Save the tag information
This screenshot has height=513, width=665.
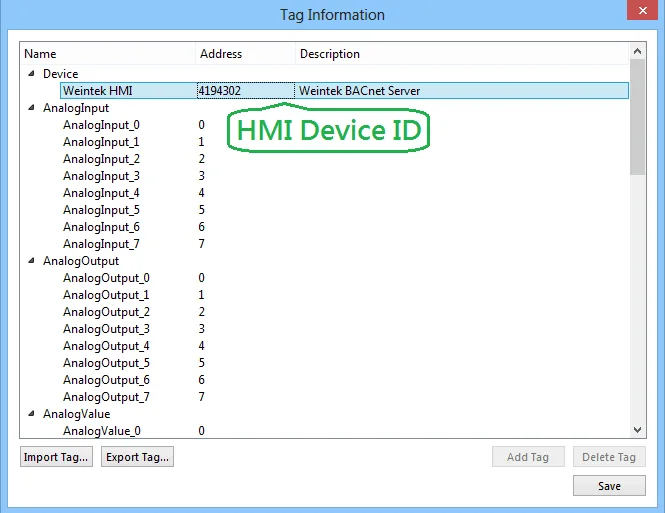coord(609,485)
